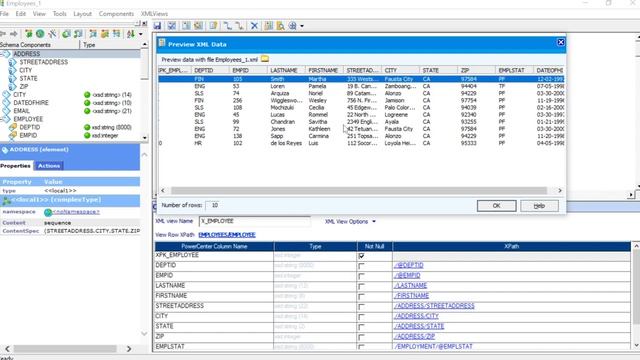Toggle the Not Null checkbox for LASTNAME
640x360 pixels.
(361, 286)
